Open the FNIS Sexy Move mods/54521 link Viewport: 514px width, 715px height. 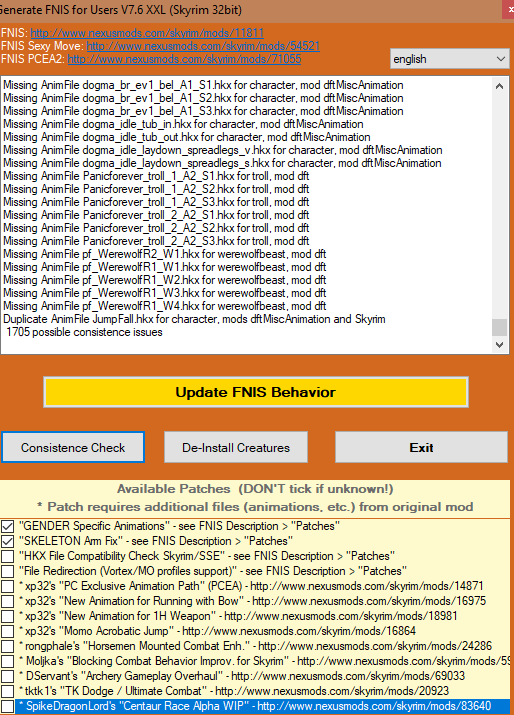[x=203, y=46]
